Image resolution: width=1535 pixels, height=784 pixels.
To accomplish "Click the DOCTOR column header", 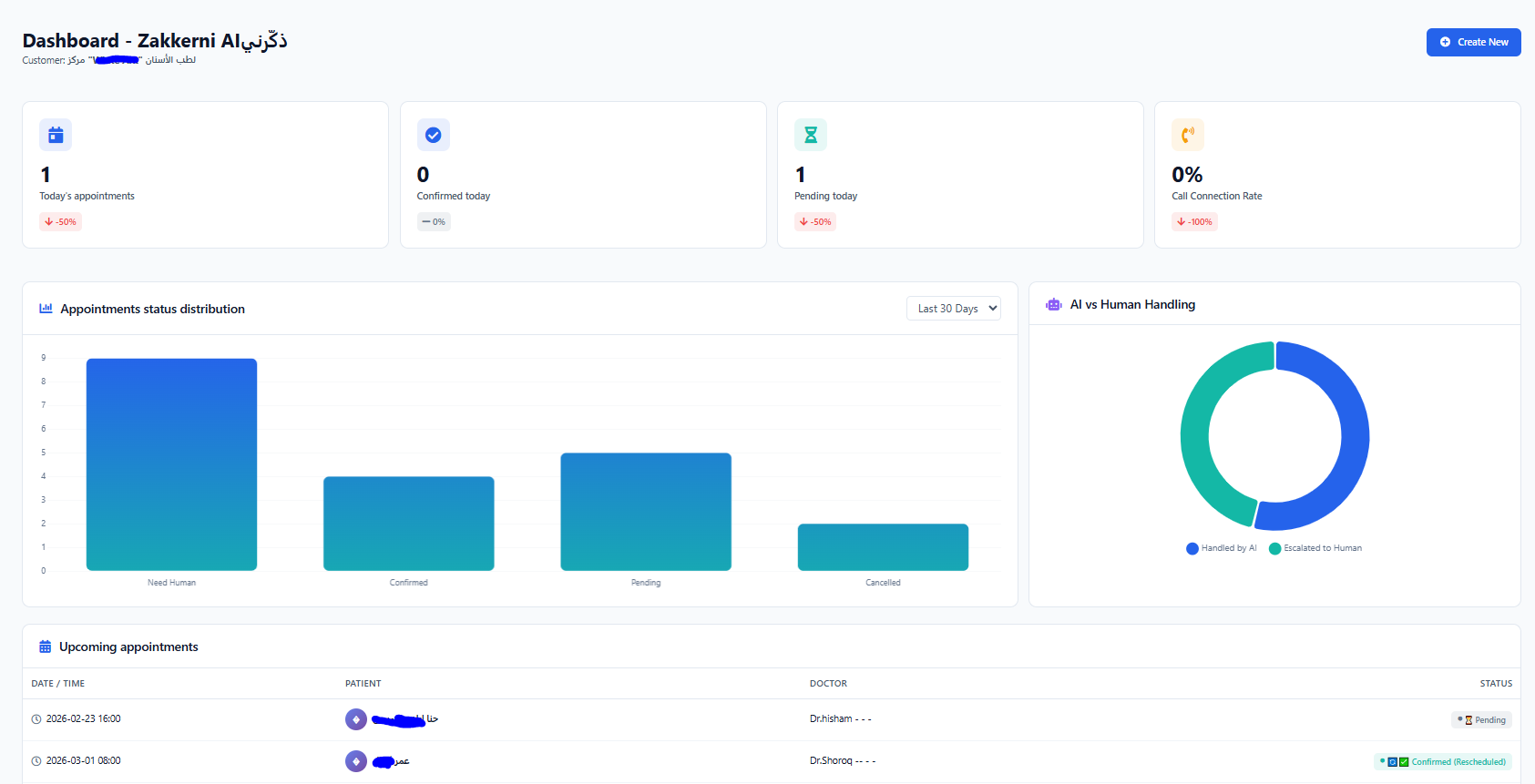I will 828,684.
